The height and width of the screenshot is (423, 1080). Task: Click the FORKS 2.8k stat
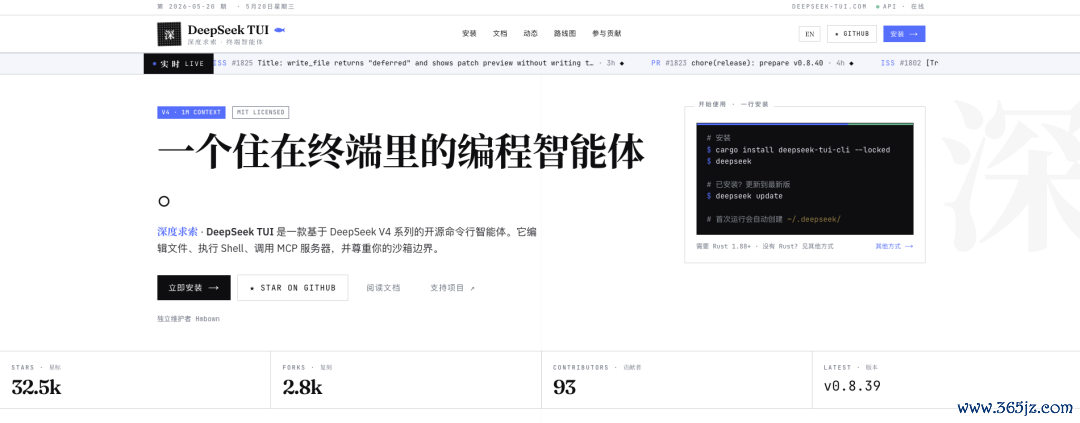[x=307, y=381]
